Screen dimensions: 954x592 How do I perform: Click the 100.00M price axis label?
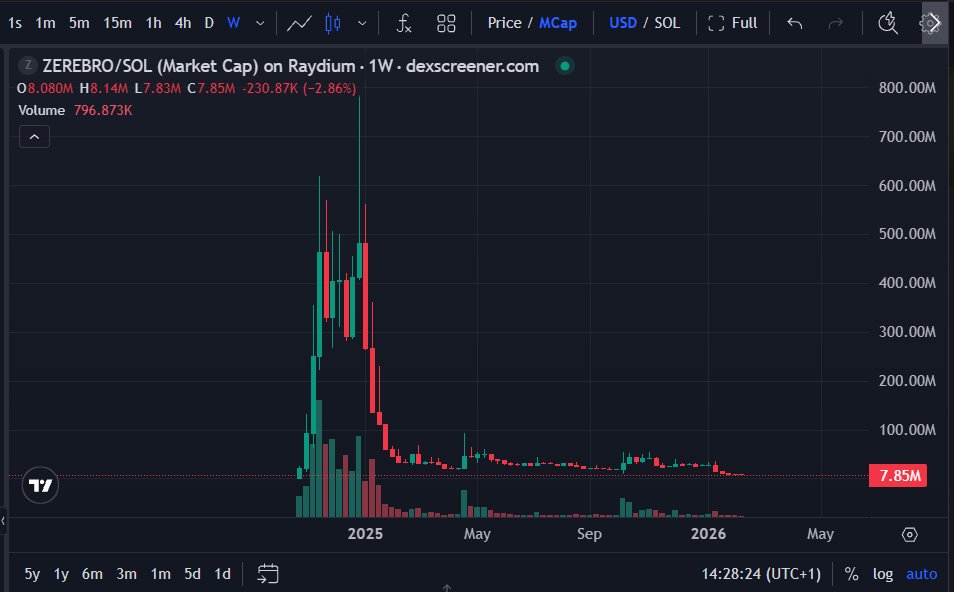point(907,430)
